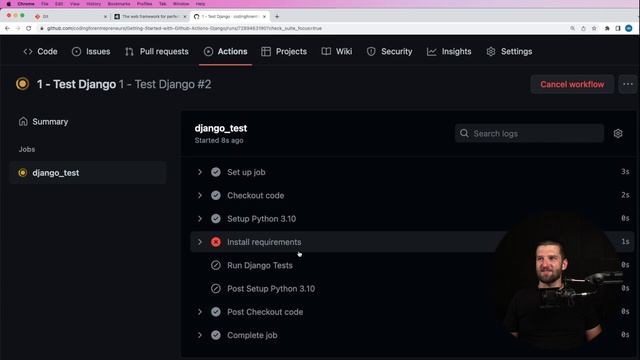640x360 pixels.
Task: Go to workflow Summary
Action: [x=43, y=122]
